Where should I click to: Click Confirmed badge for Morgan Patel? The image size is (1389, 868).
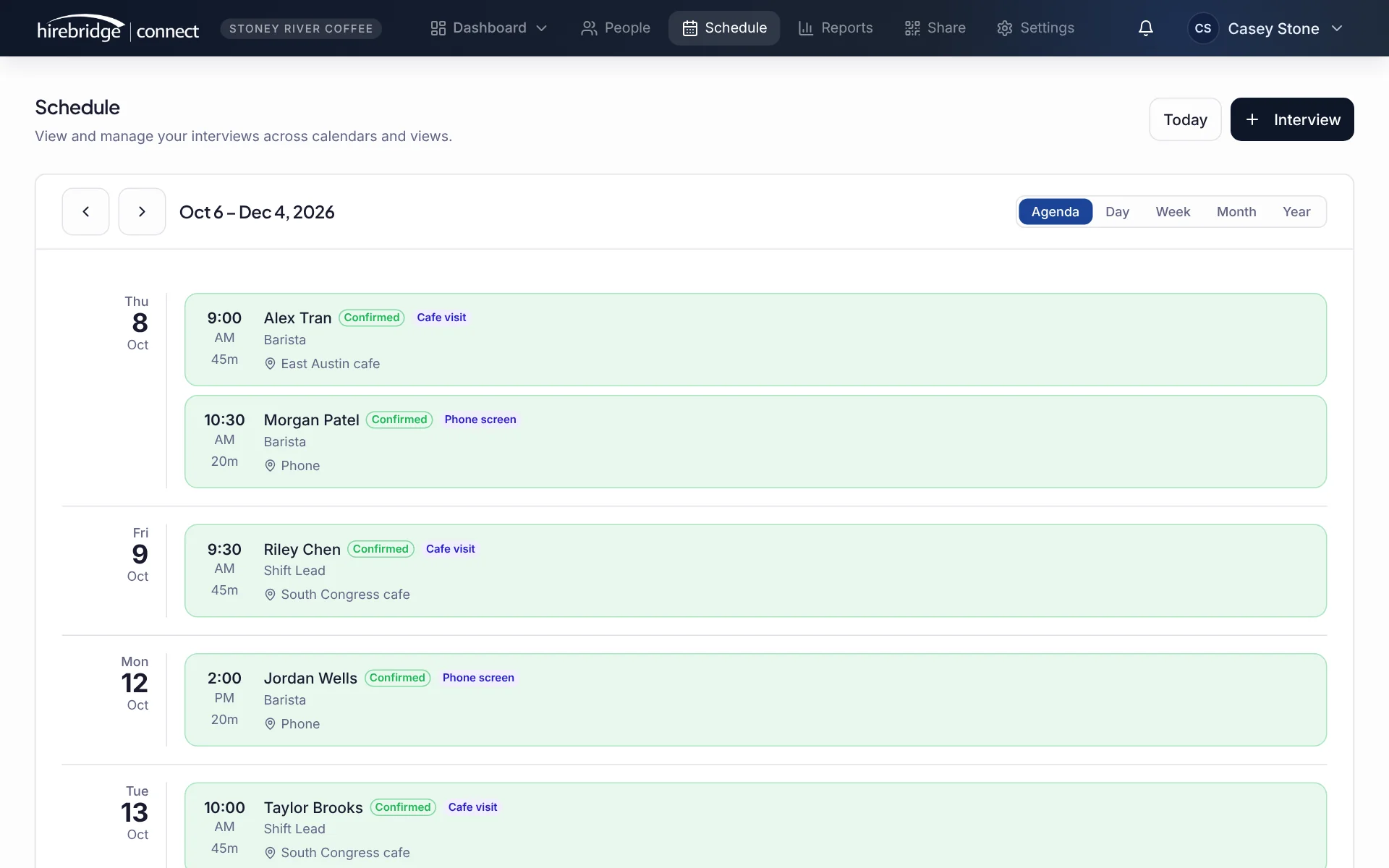coord(399,420)
